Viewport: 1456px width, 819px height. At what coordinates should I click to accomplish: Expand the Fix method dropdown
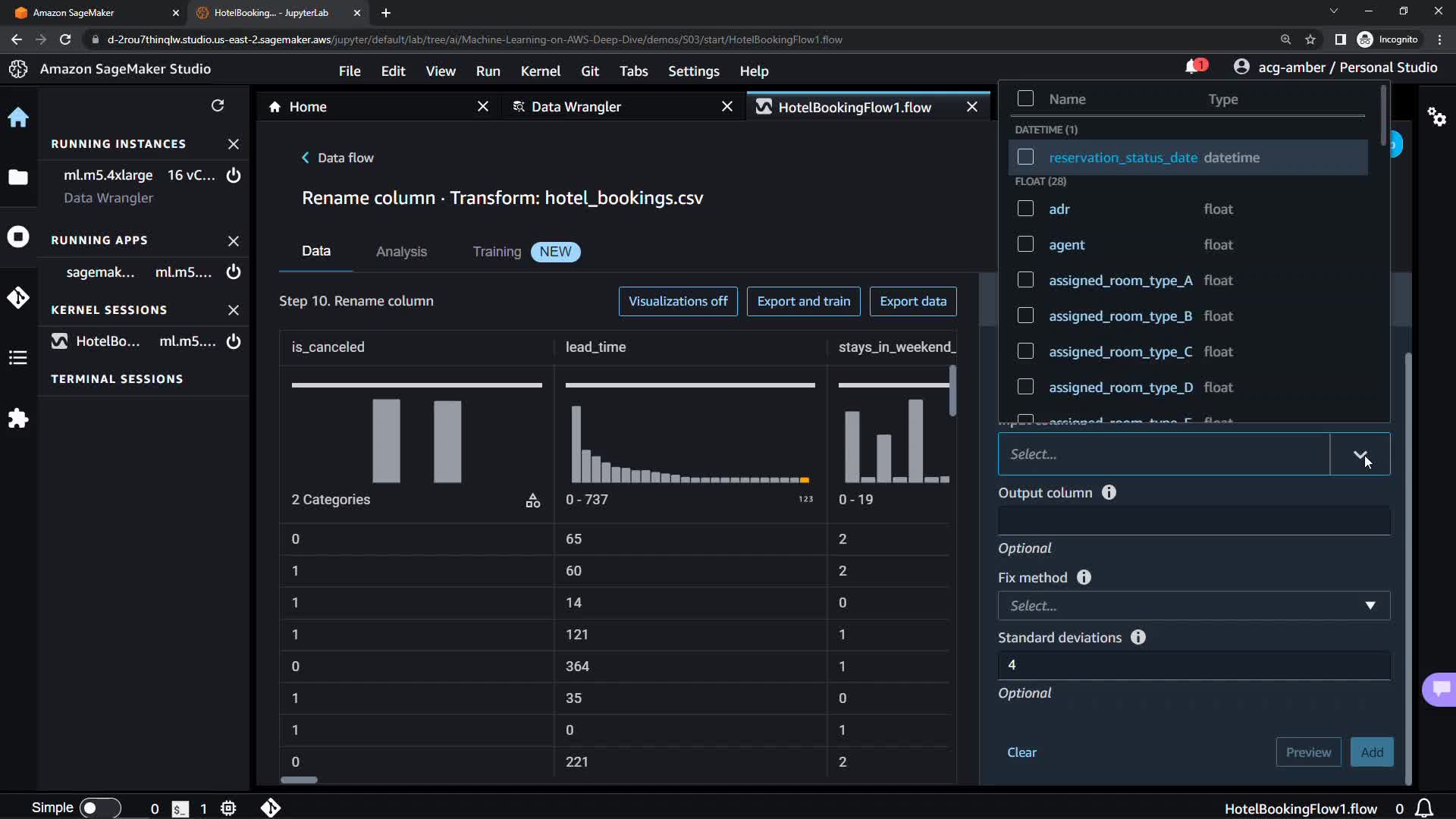[1194, 606]
